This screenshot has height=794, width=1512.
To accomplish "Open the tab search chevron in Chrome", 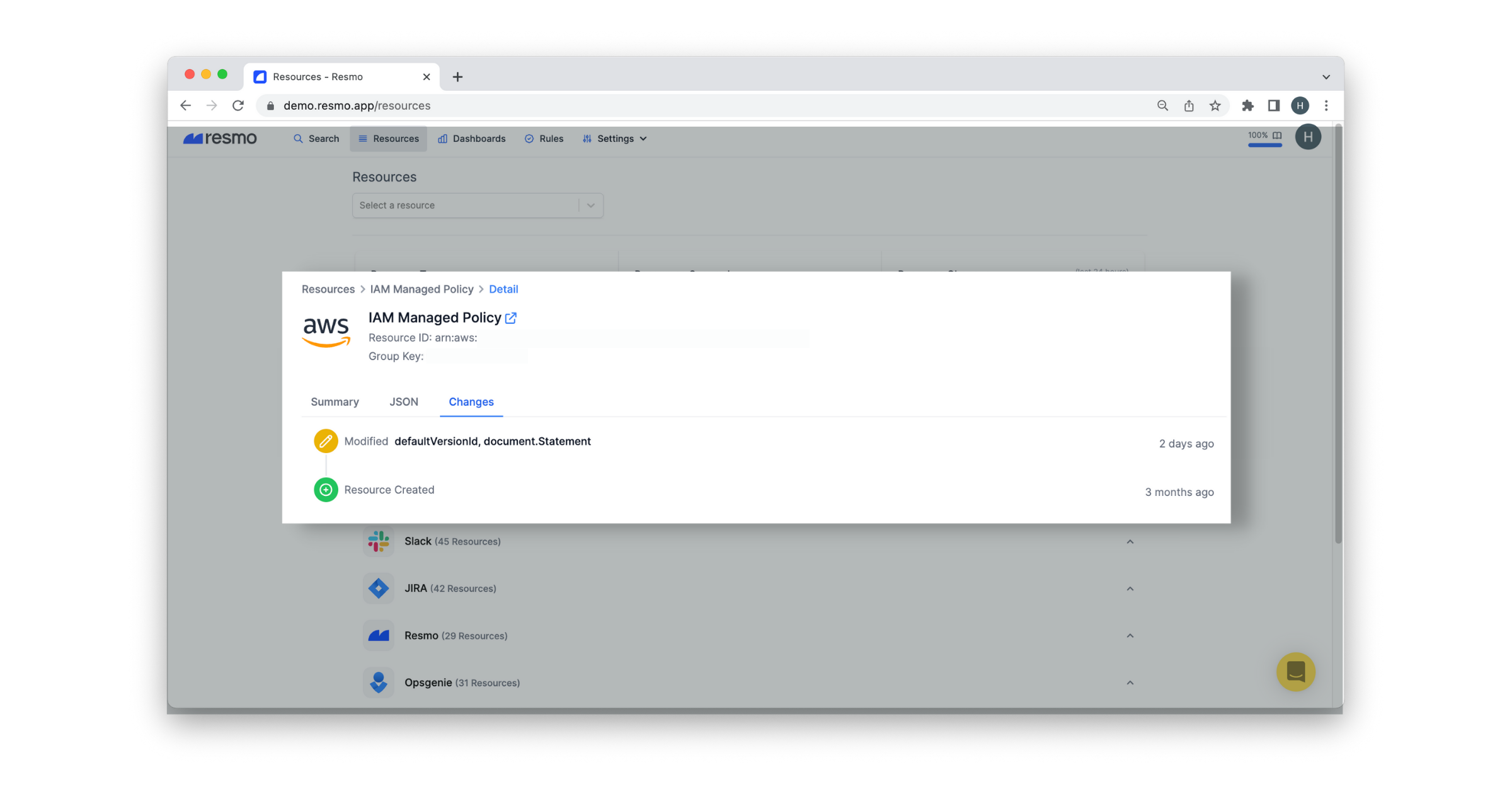I will click(x=1326, y=77).
